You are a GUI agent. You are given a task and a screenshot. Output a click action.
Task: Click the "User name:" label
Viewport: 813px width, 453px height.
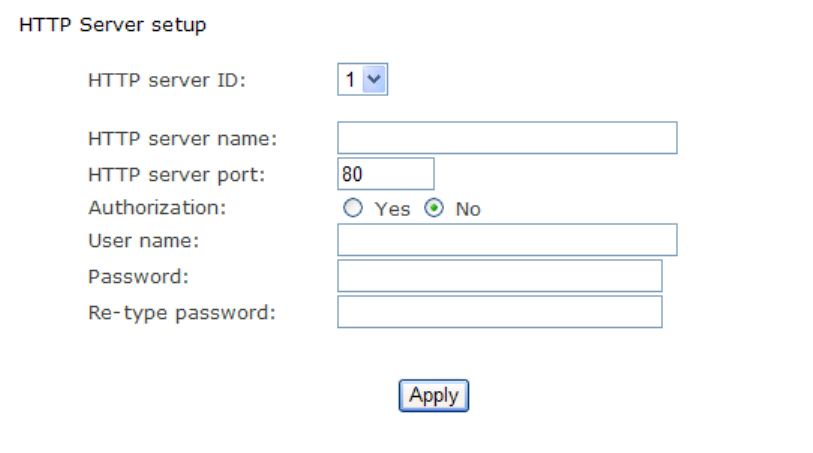pos(143,240)
